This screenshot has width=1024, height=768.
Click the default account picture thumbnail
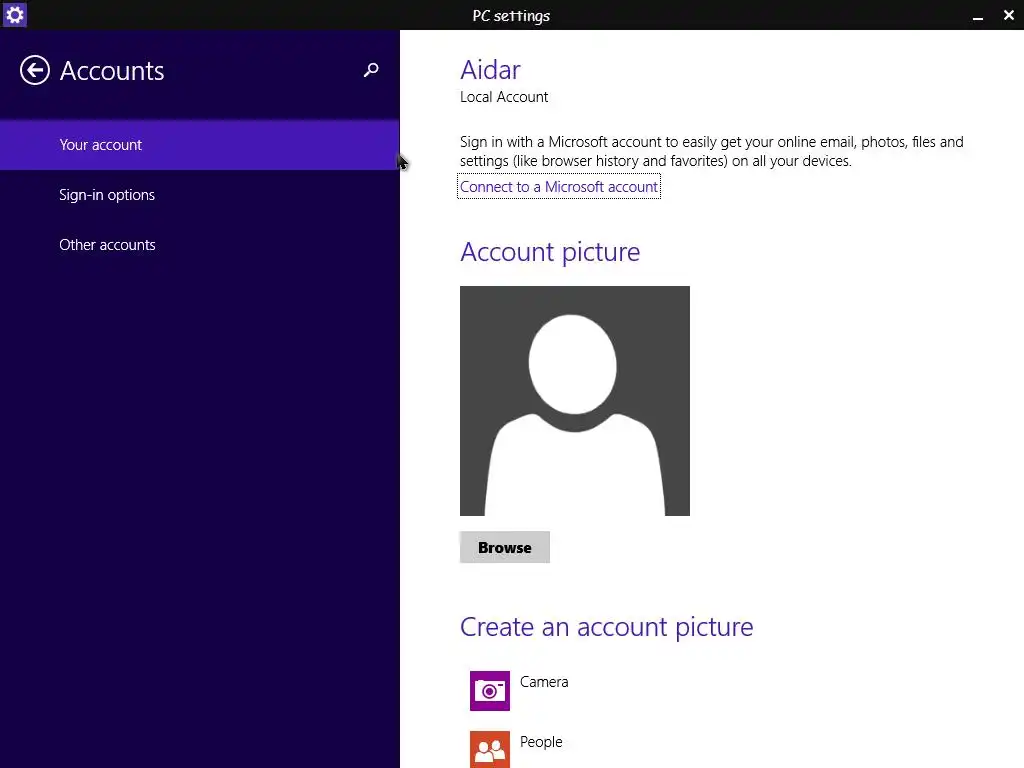click(575, 401)
